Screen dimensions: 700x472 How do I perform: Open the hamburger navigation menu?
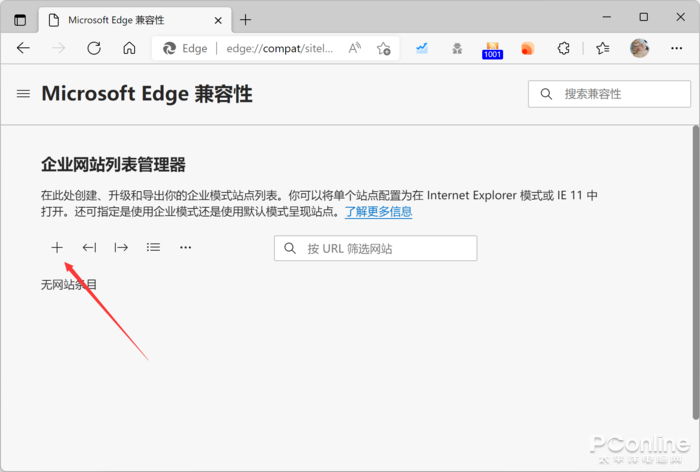click(x=23, y=94)
